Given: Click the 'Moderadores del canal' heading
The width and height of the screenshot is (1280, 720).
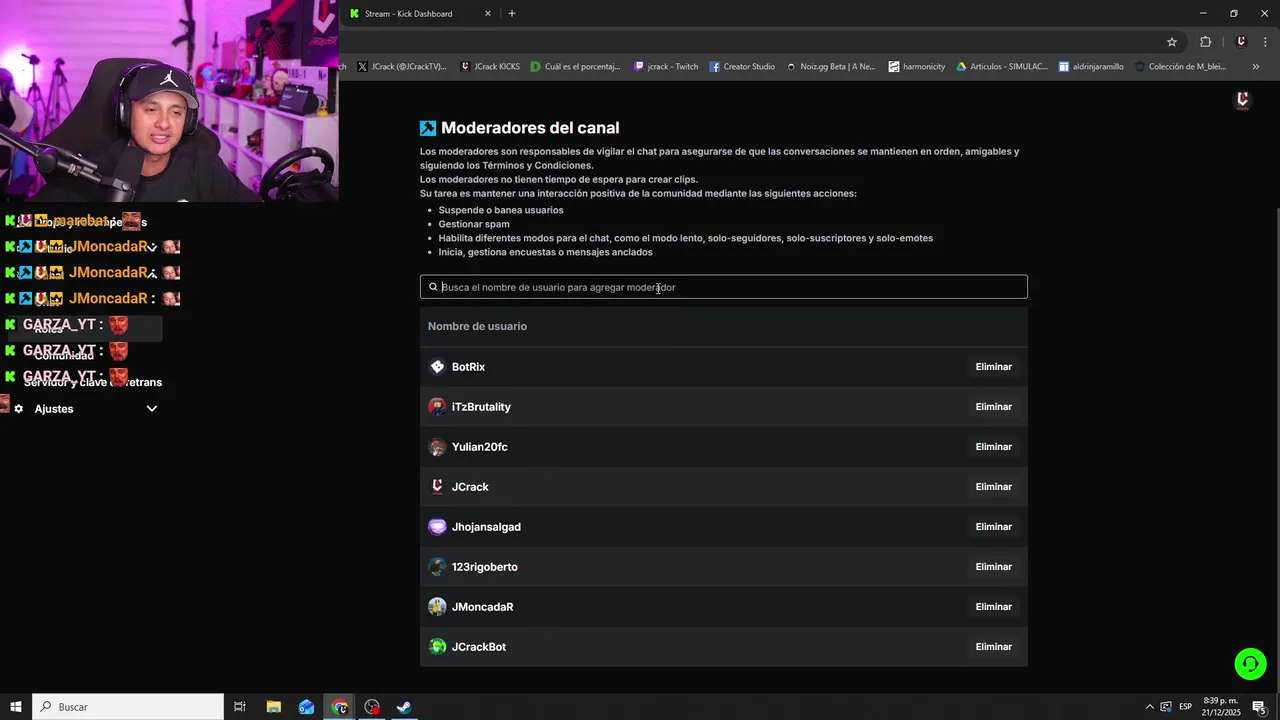Looking at the screenshot, I should pos(530,128).
